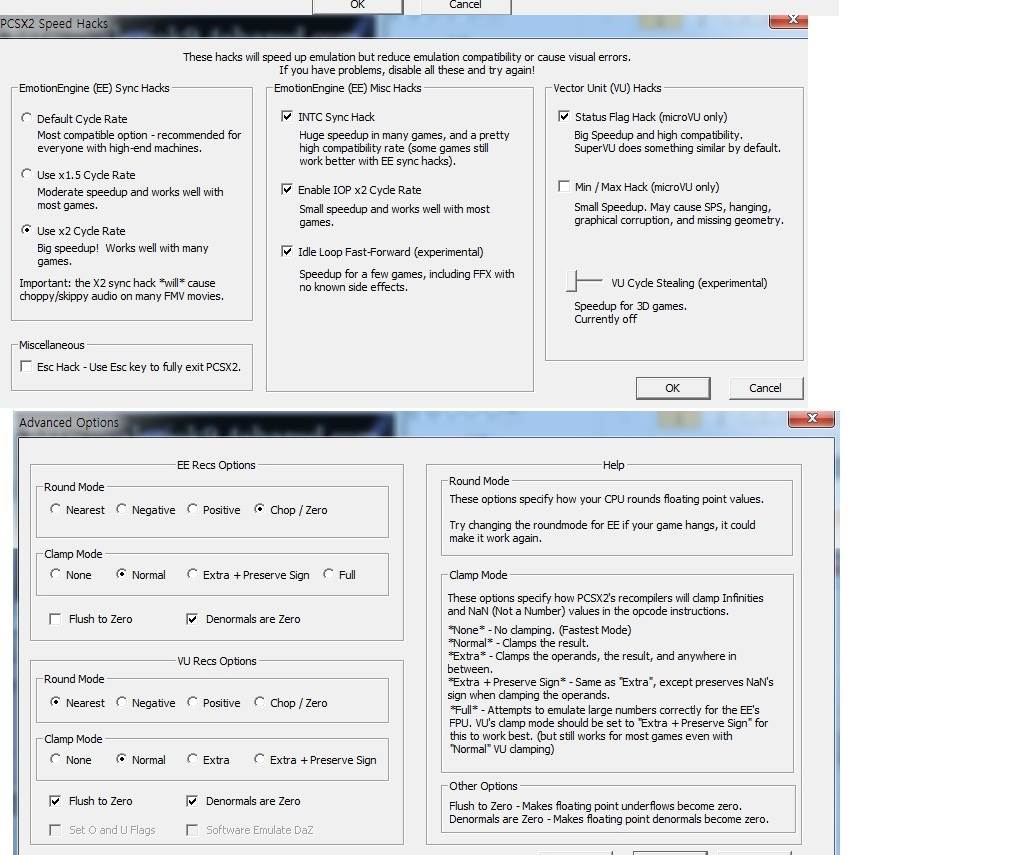
Task: Enable EE Flush to Zero checkbox
Action: click(x=56, y=619)
